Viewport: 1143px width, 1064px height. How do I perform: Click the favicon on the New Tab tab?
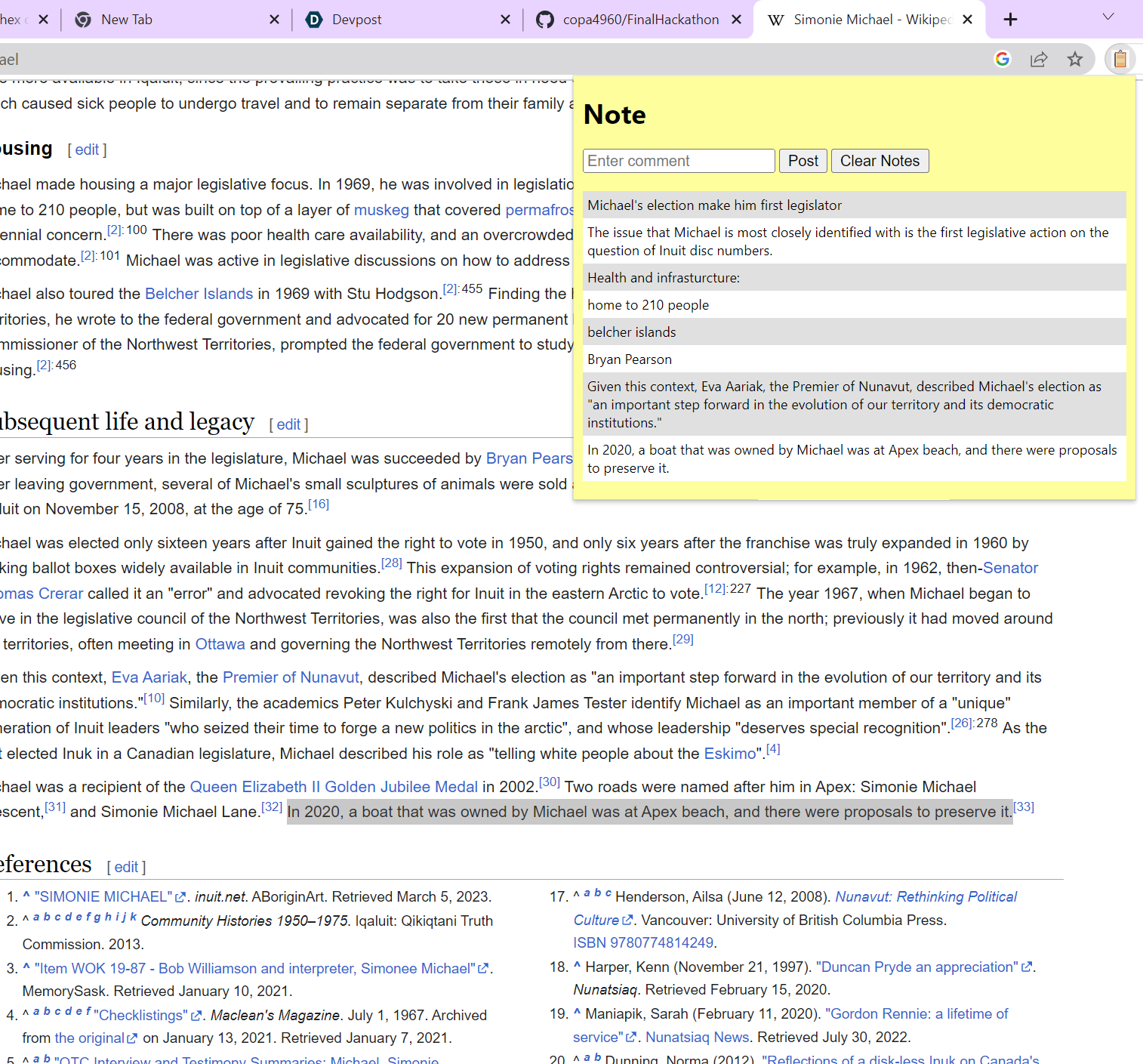pos(83,20)
